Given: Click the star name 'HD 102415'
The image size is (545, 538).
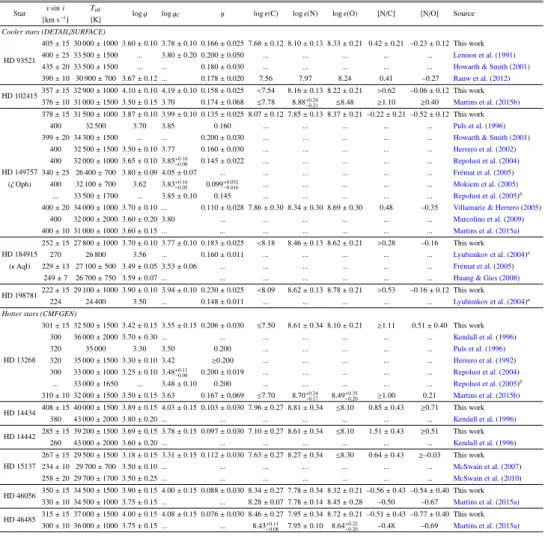Looking at the screenshot, I should pyautogui.click(x=19, y=96).
